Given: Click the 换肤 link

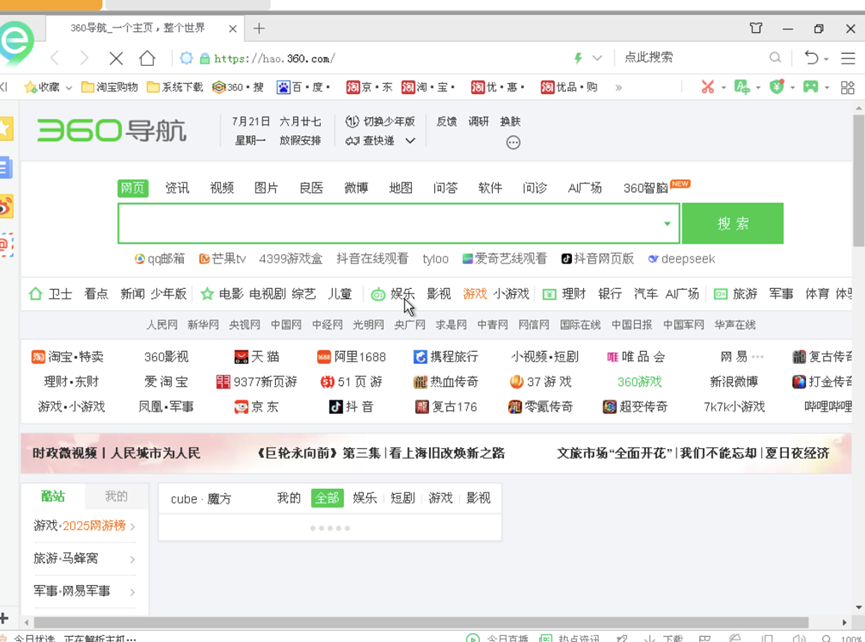Looking at the screenshot, I should coord(510,121).
